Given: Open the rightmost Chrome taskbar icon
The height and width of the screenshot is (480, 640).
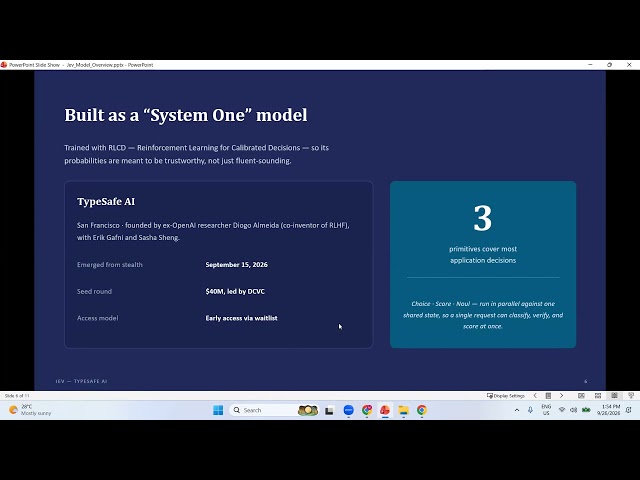Looking at the screenshot, I should (422, 410).
